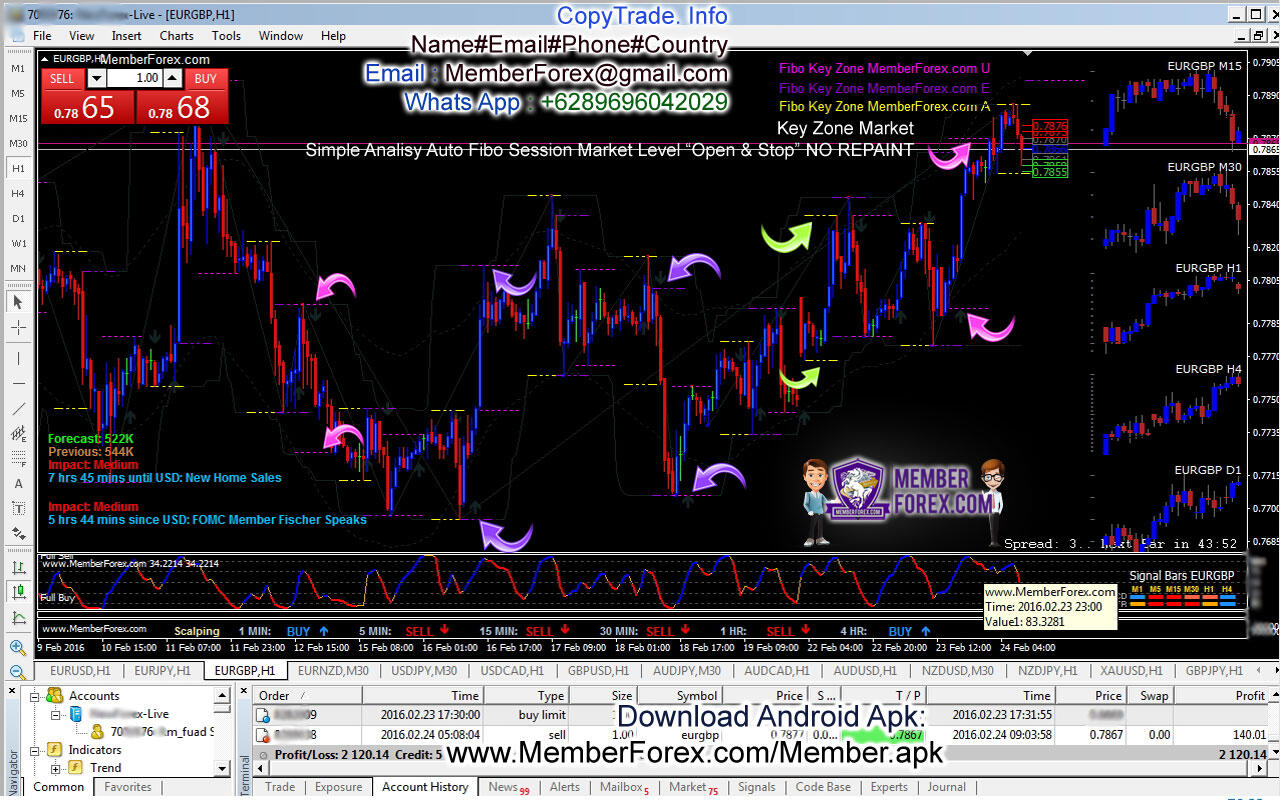Click the sell price 0.78 65 tile

click(86, 107)
